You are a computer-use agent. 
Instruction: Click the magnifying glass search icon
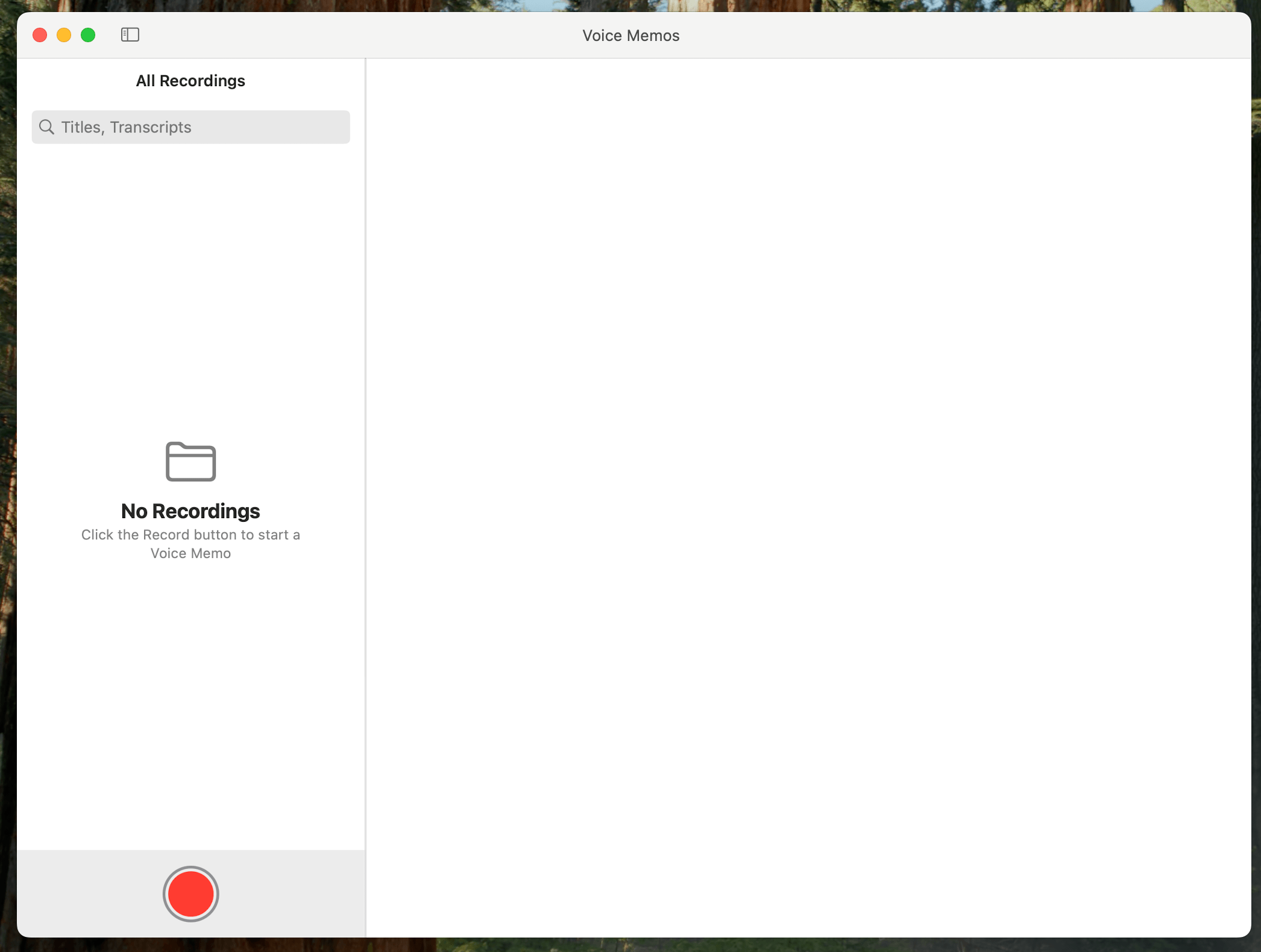pos(46,127)
